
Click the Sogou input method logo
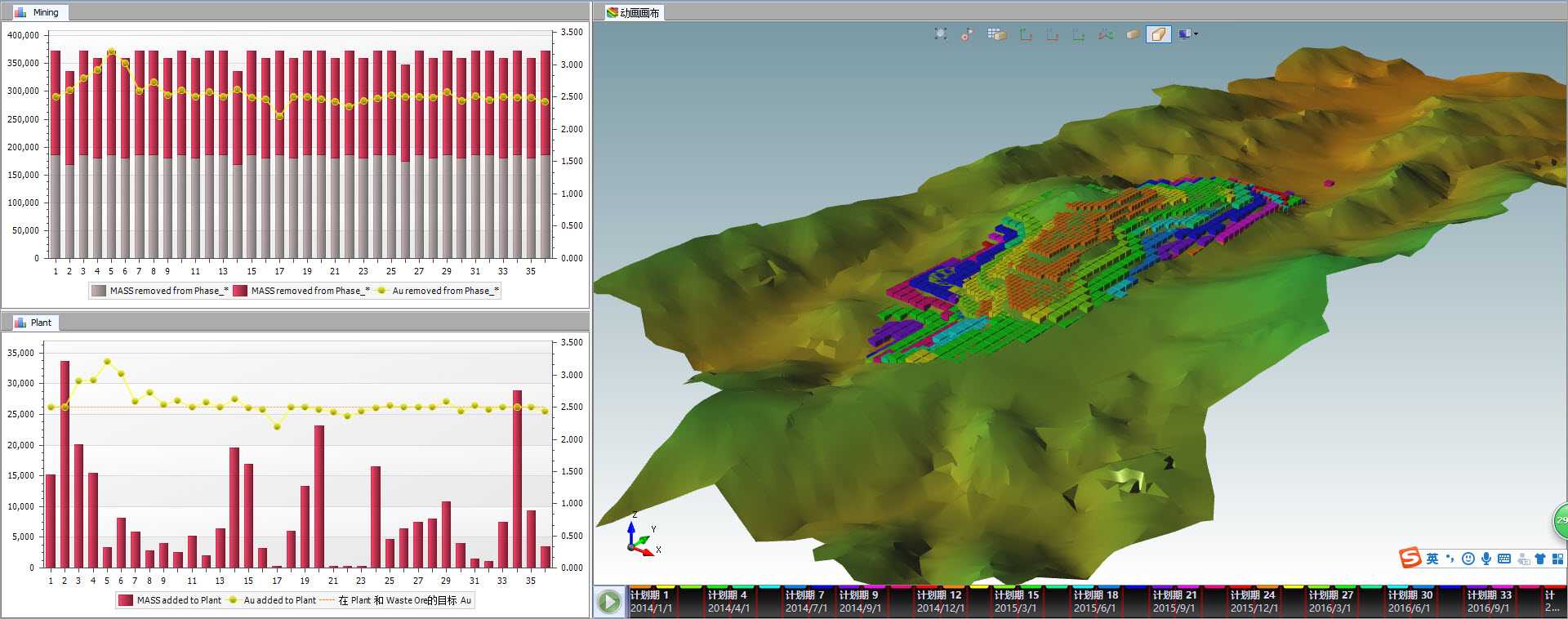point(1410,559)
